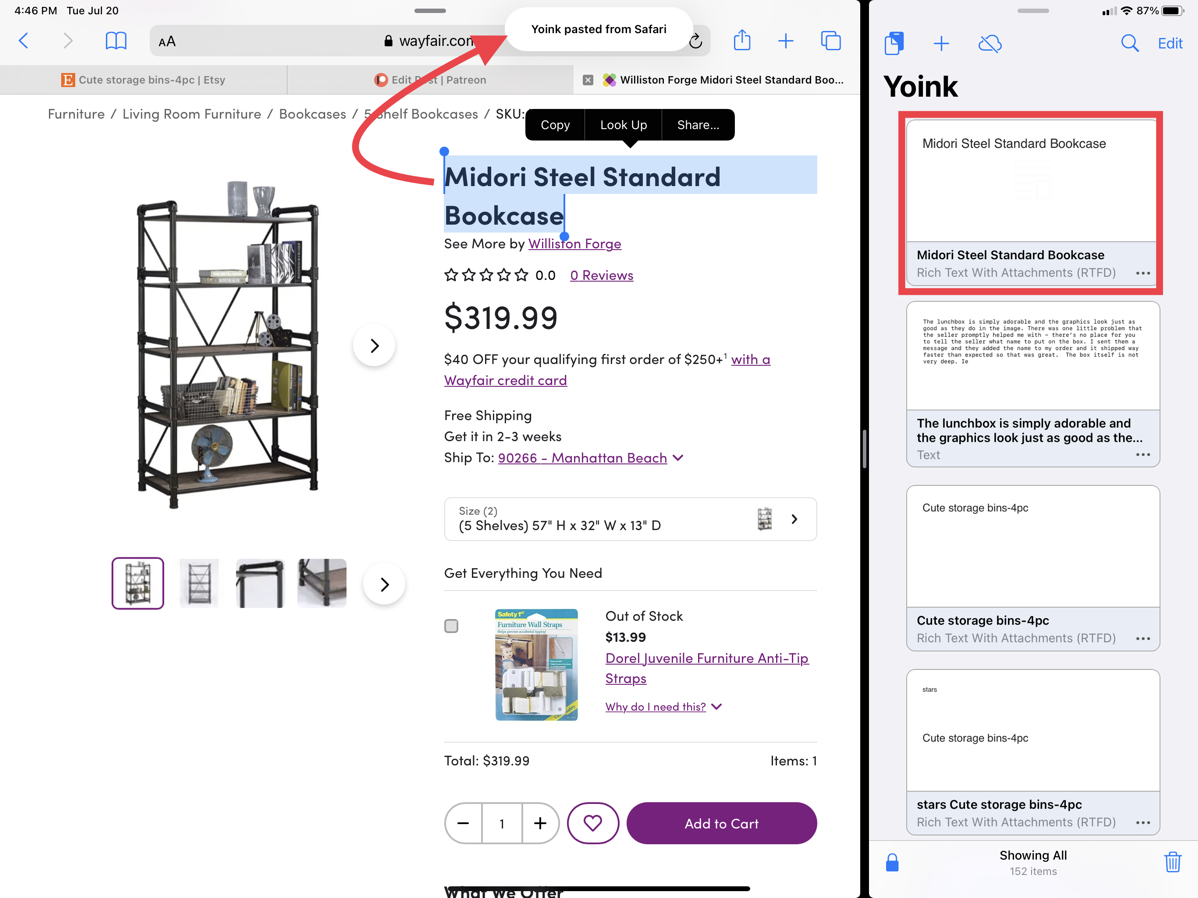Expand the Ship To zip code dropdown
1198x898 pixels.
(678, 458)
